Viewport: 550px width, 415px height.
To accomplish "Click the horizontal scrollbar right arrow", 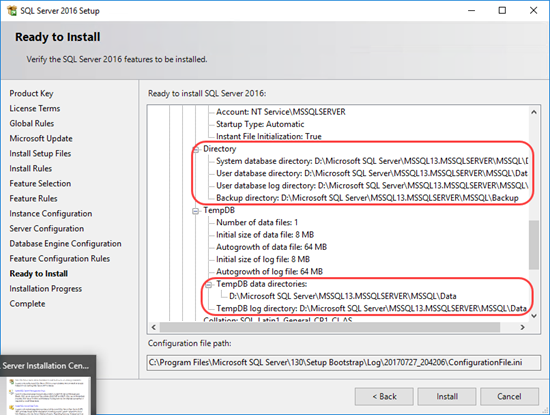I will click(x=523, y=327).
